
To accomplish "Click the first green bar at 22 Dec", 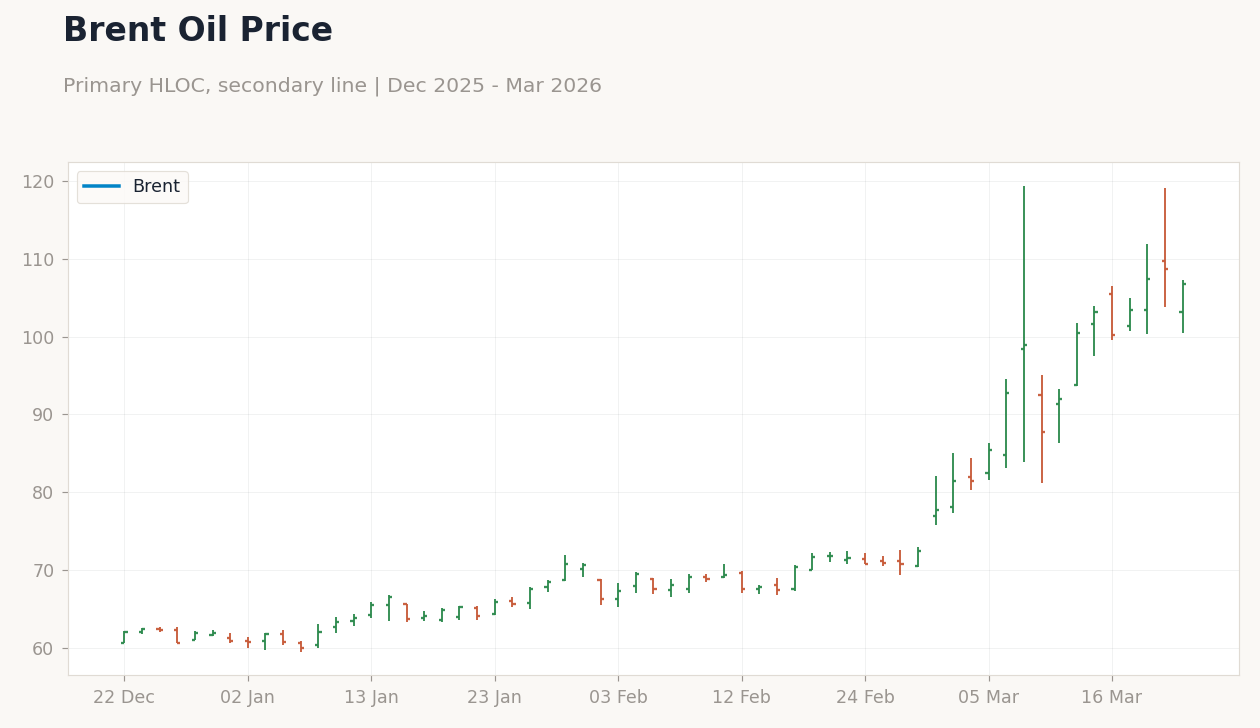I will tap(124, 637).
